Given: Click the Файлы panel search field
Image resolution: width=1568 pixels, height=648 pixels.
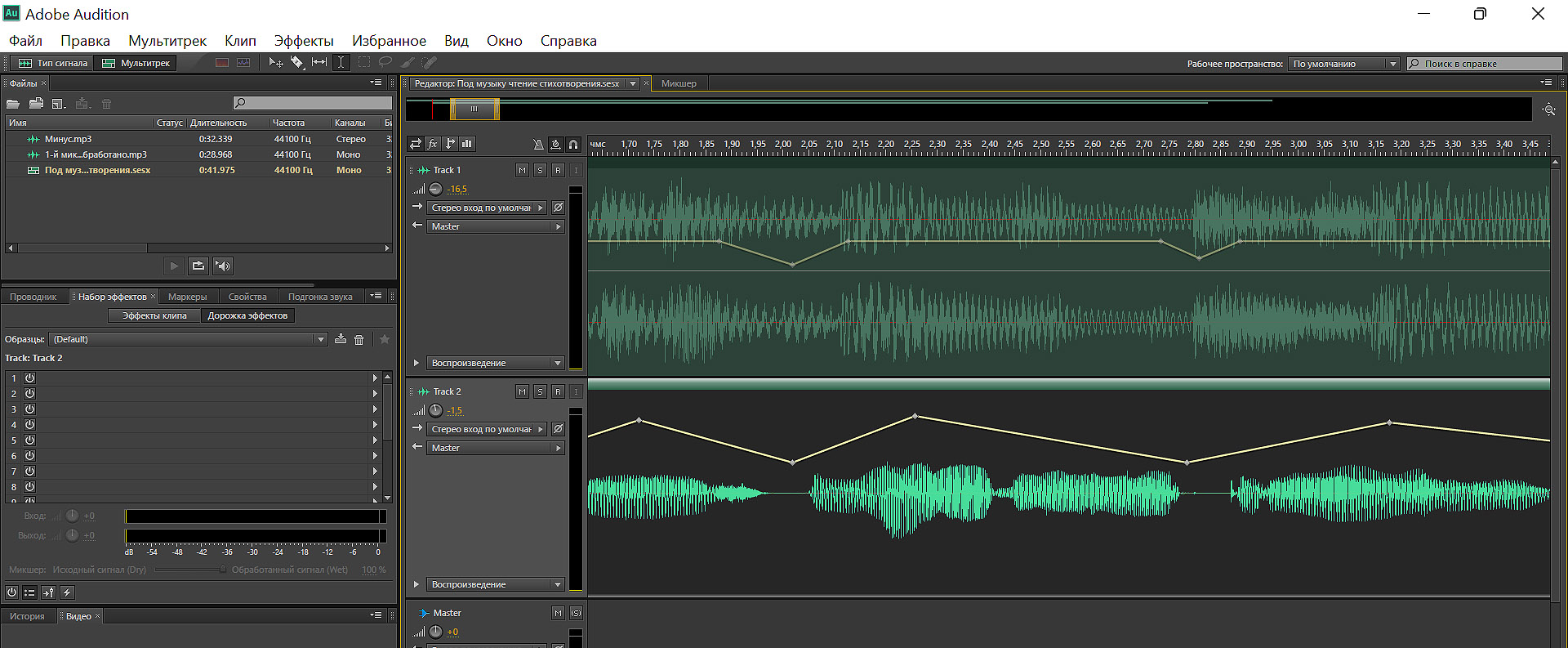Looking at the screenshot, I should click(x=312, y=103).
